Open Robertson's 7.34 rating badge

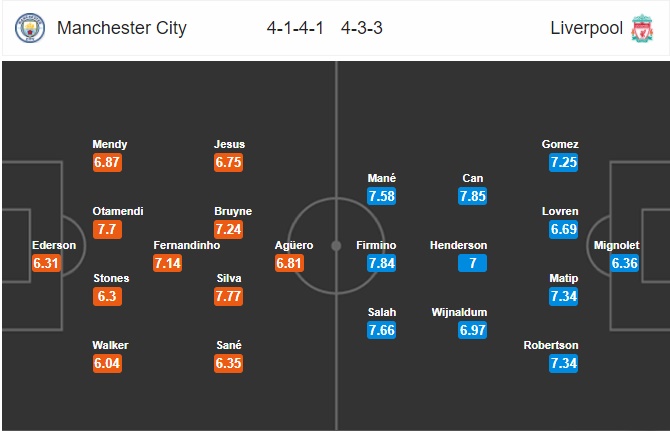click(x=563, y=364)
